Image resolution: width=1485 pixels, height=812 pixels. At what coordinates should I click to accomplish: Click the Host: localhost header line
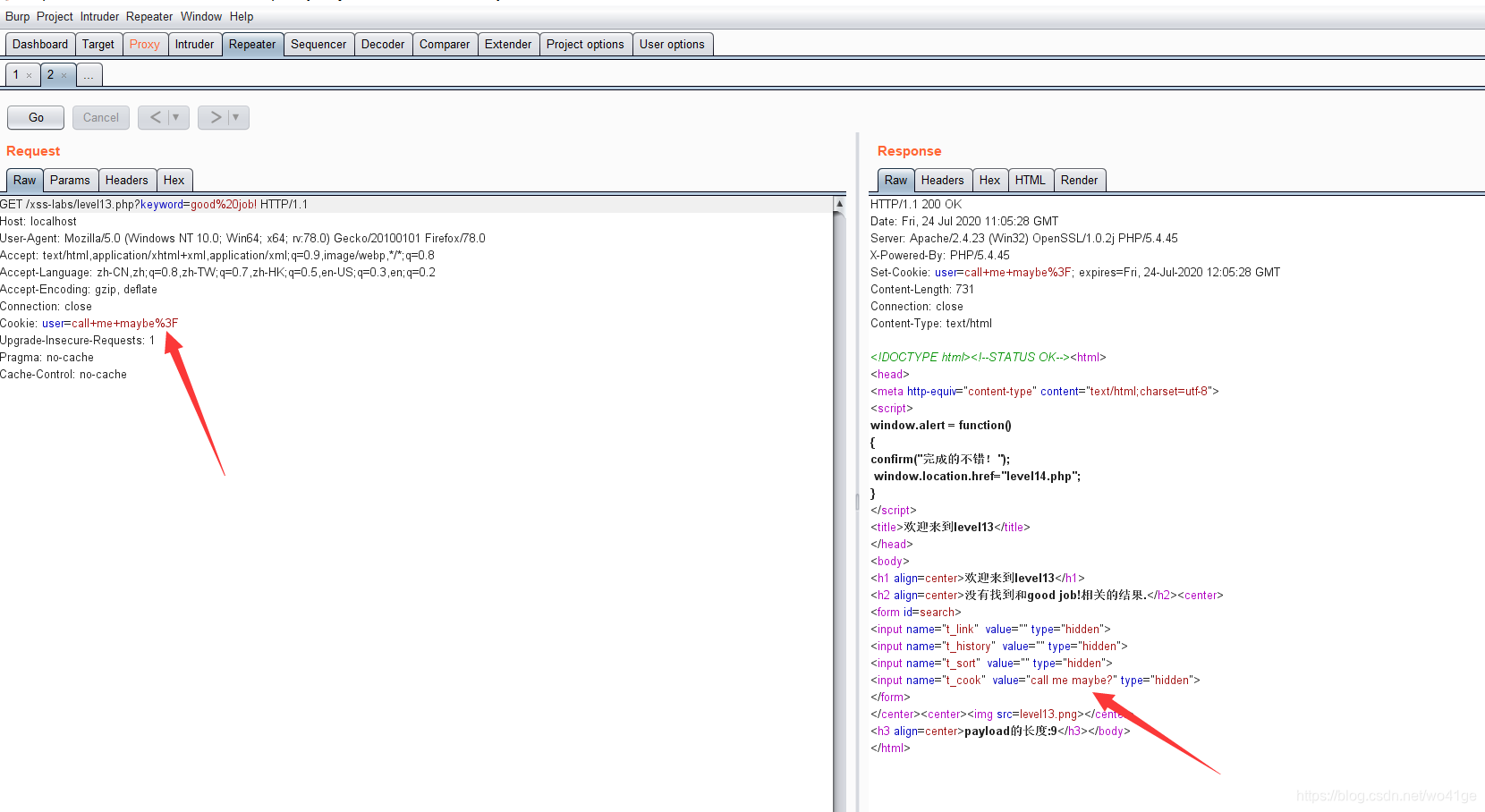pos(38,222)
